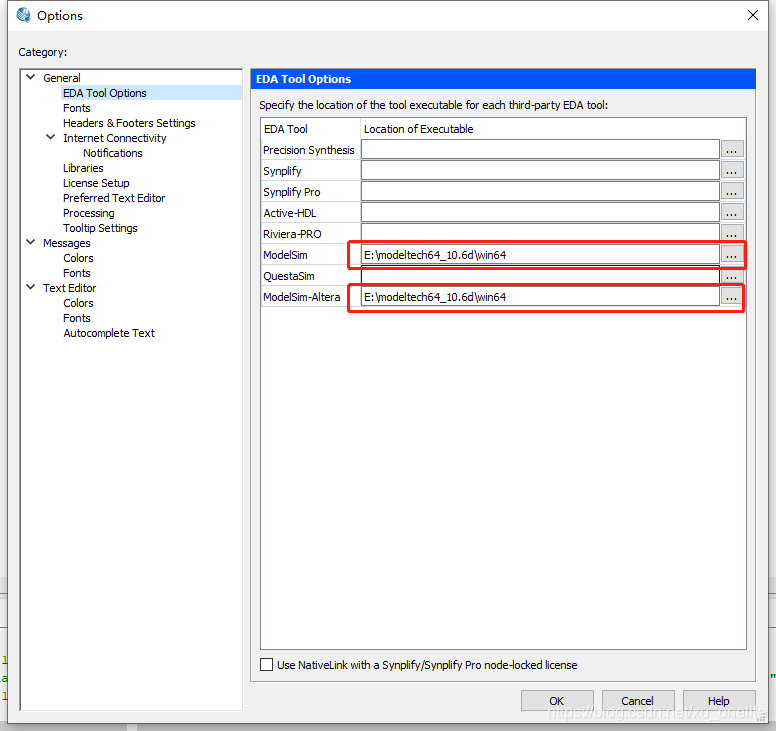The height and width of the screenshot is (731, 776).
Task: Click the ModelSim row label
Action: pos(285,255)
